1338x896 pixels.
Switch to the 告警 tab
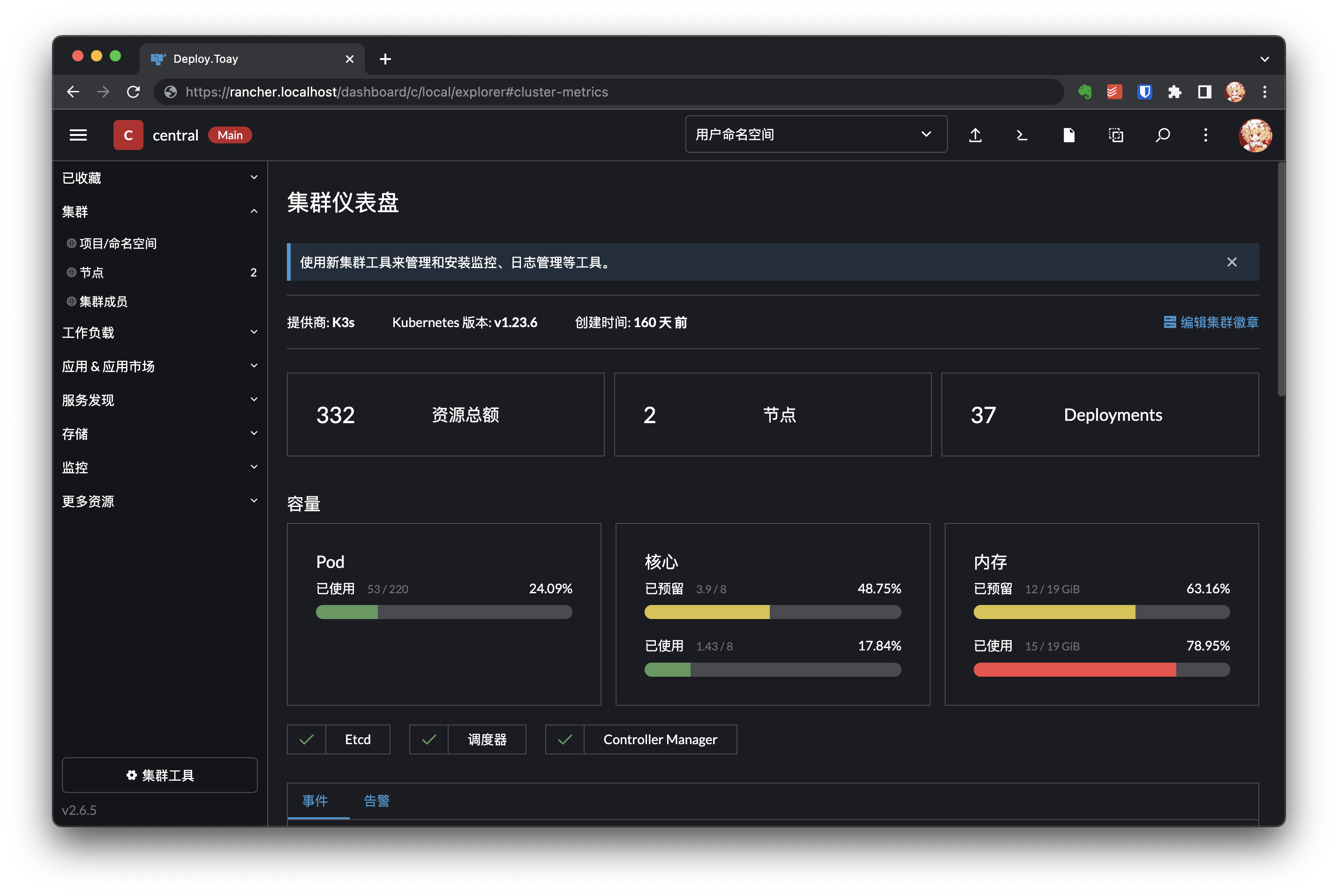click(x=376, y=800)
